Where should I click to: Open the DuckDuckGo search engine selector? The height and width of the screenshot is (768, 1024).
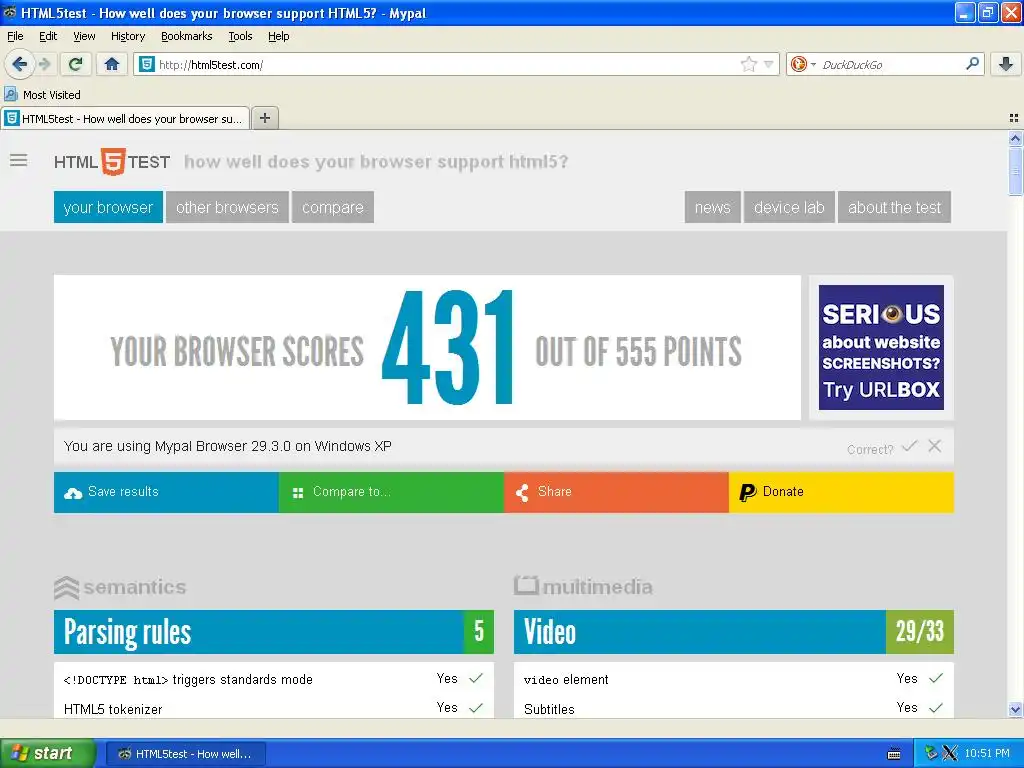[x=803, y=64]
